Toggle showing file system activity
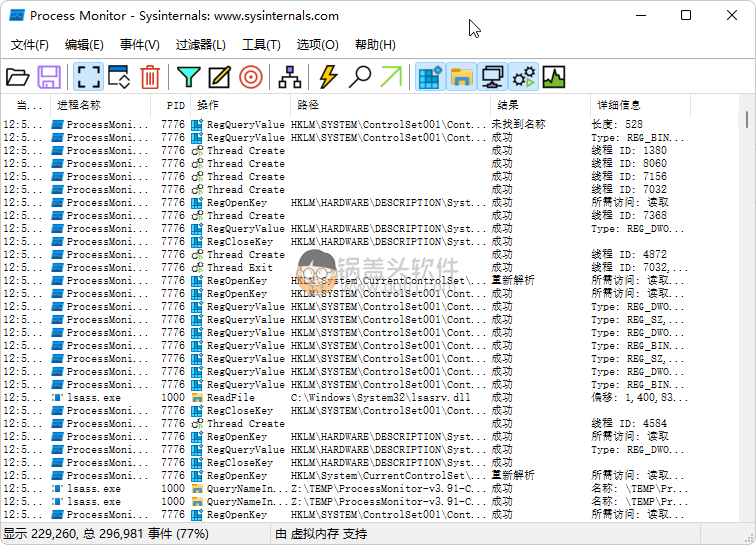Screen dimensions: 756x545 461,77
